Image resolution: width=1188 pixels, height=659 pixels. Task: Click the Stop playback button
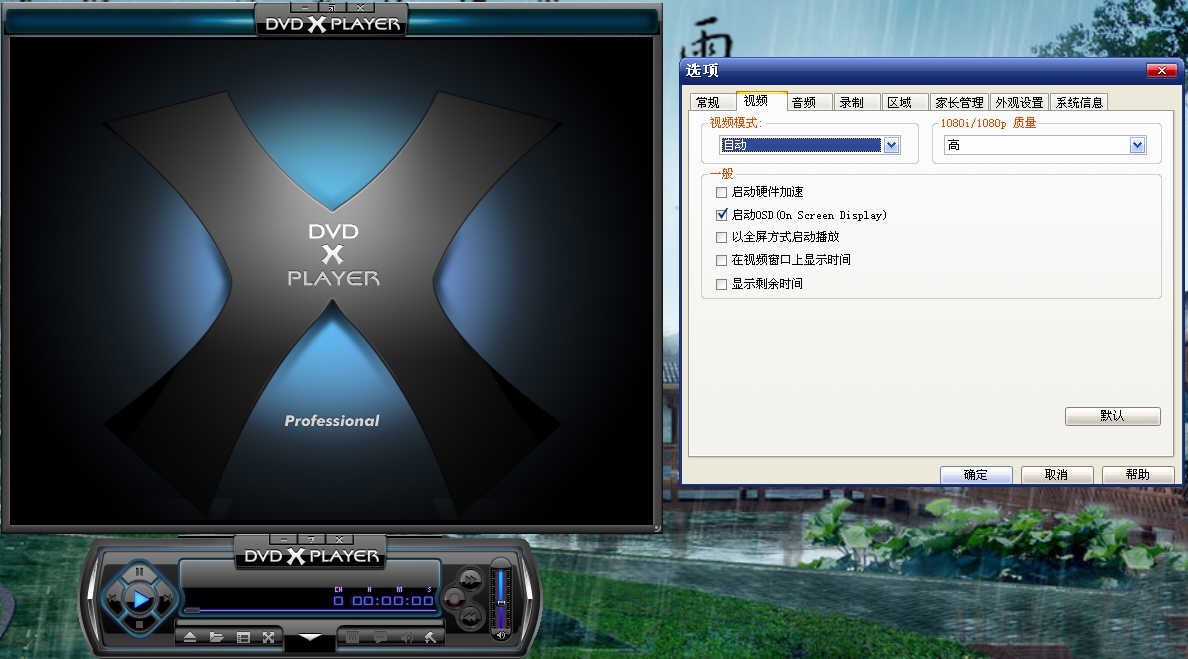pos(138,623)
